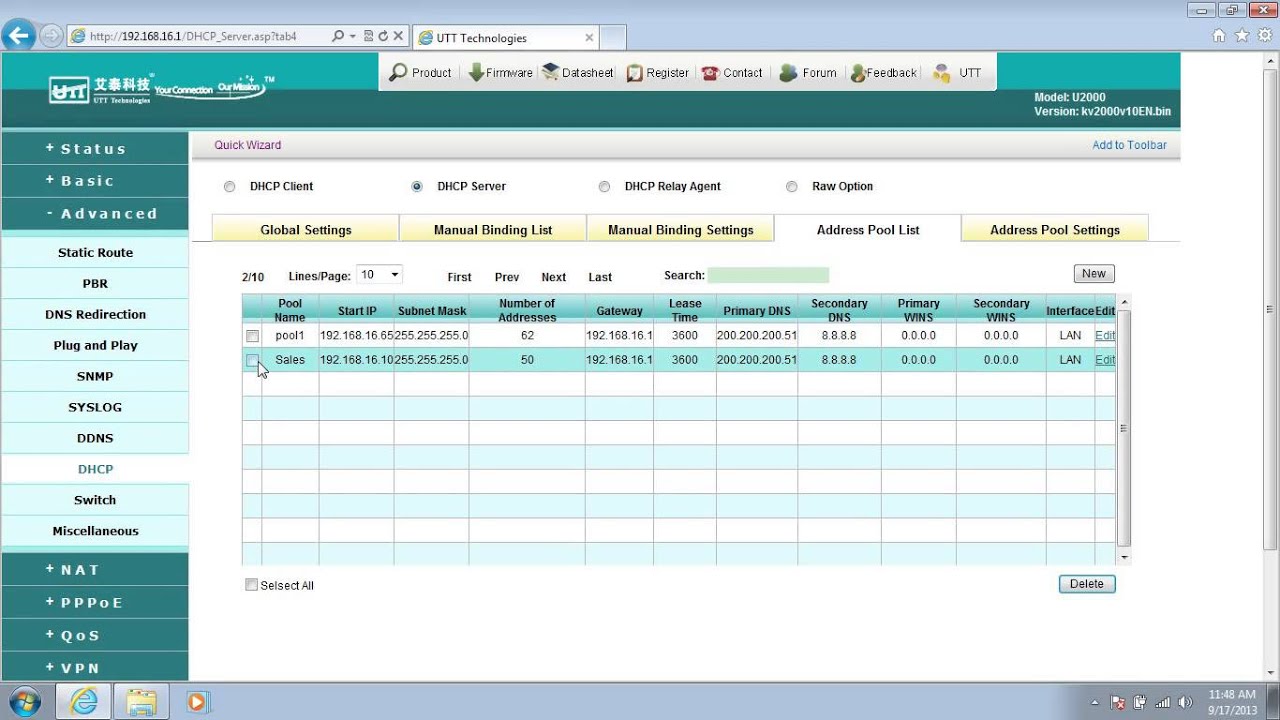1280x720 pixels.
Task: Expand the Basic menu section
Action: click(x=95, y=181)
